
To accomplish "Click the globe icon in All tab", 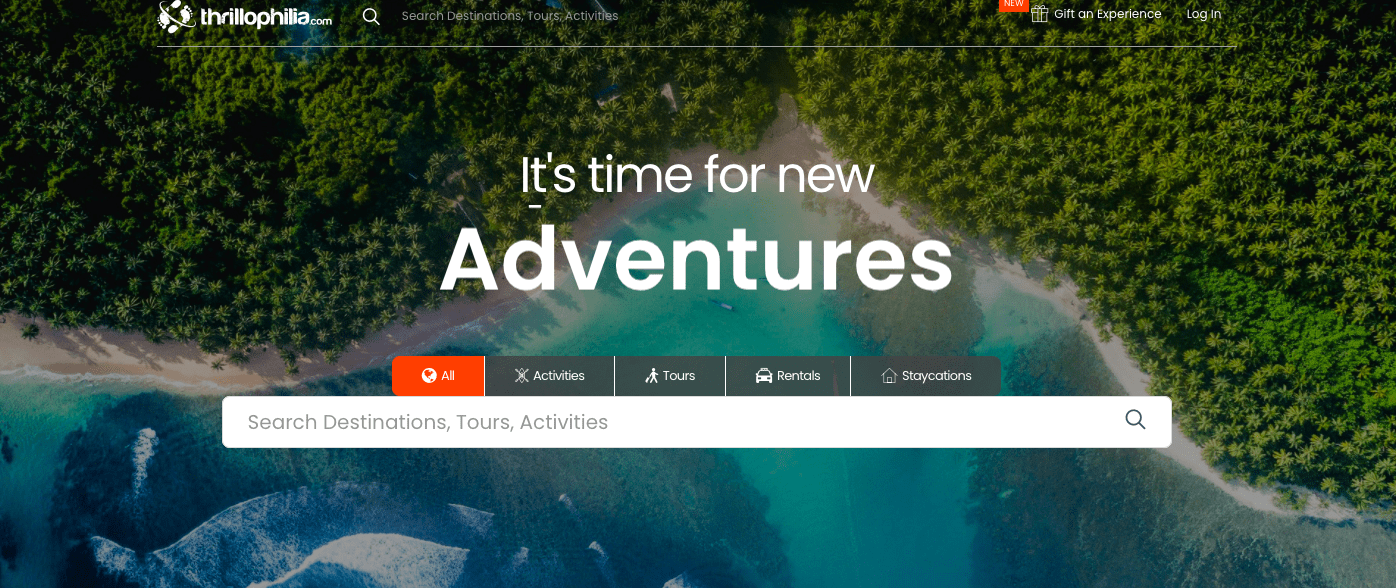I will (x=429, y=376).
